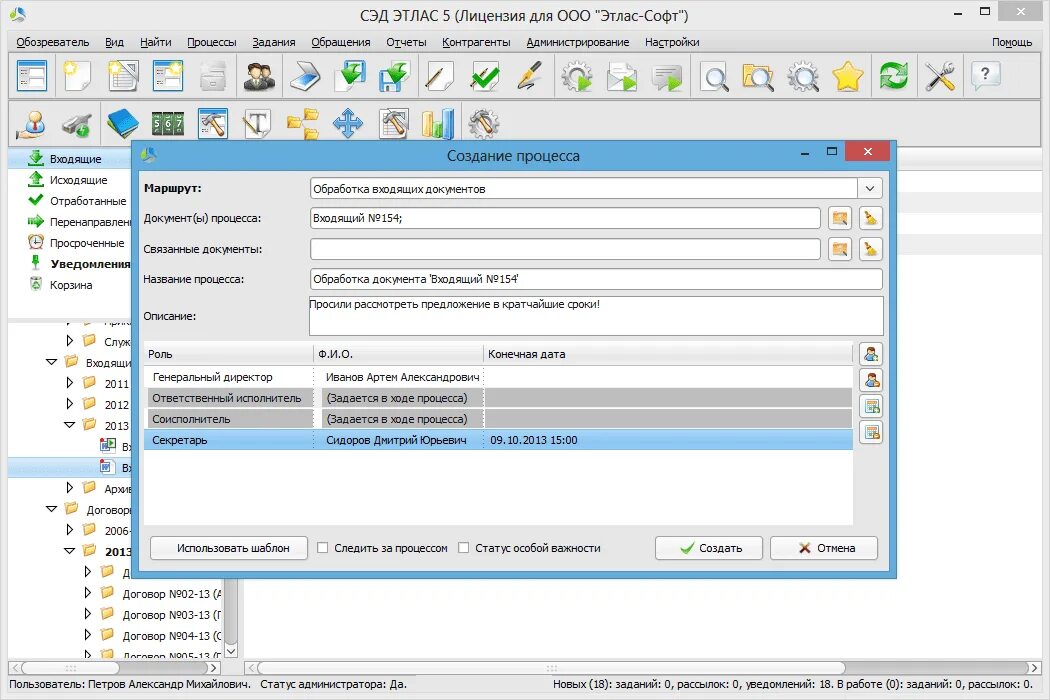This screenshot has width=1050, height=700.
Task: Click the Название процесса input field
Action: (596, 279)
